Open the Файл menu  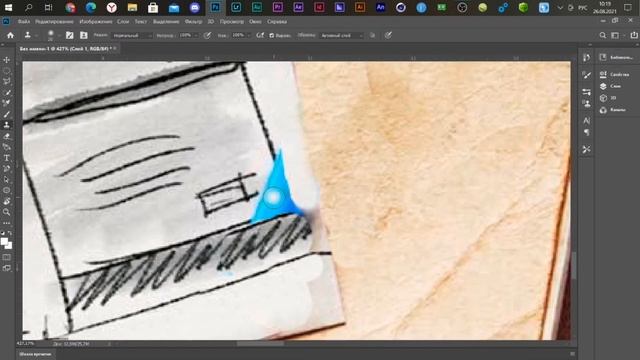(x=24, y=22)
